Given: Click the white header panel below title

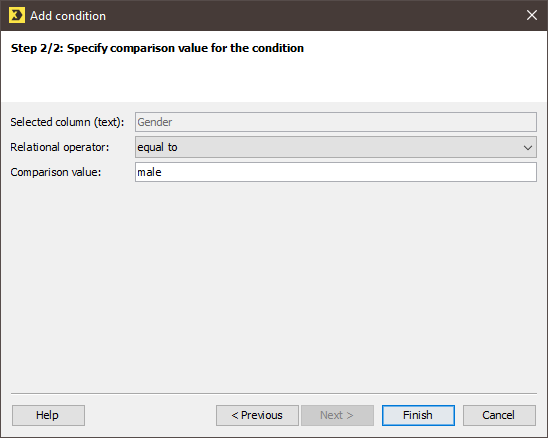Looking at the screenshot, I should 274,66.
